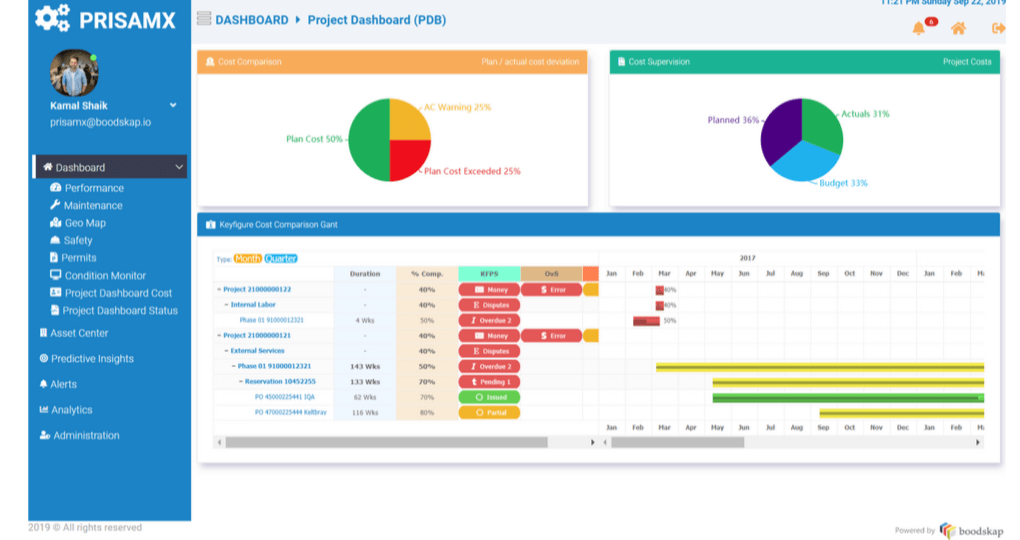
Task: Click the Gantt timeline horizontal scrollbar
Action: (677, 442)
